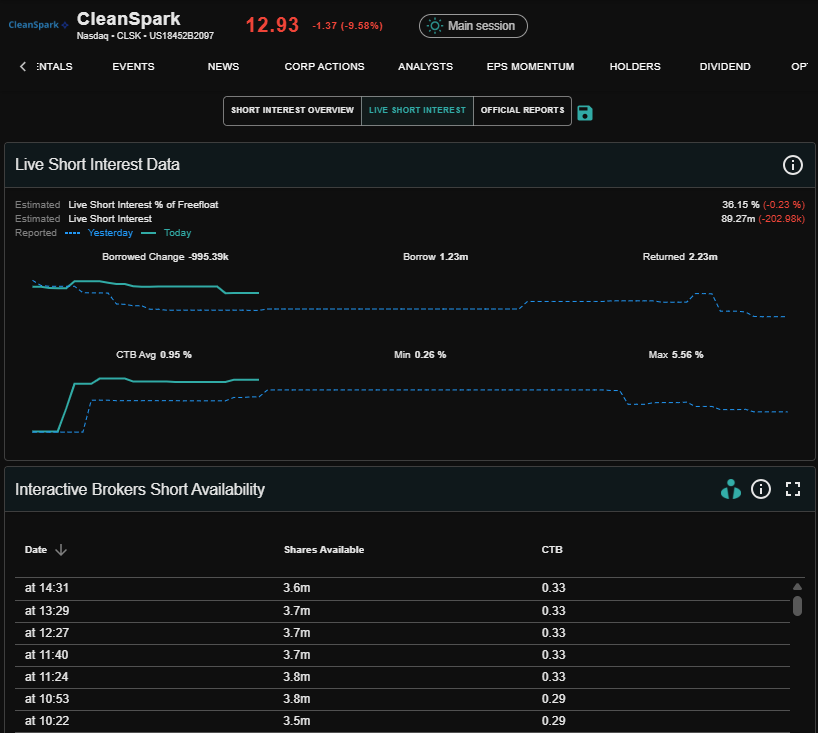Click the Main session sun icon
The image size is (818, 733).
(x=434, y=26)
